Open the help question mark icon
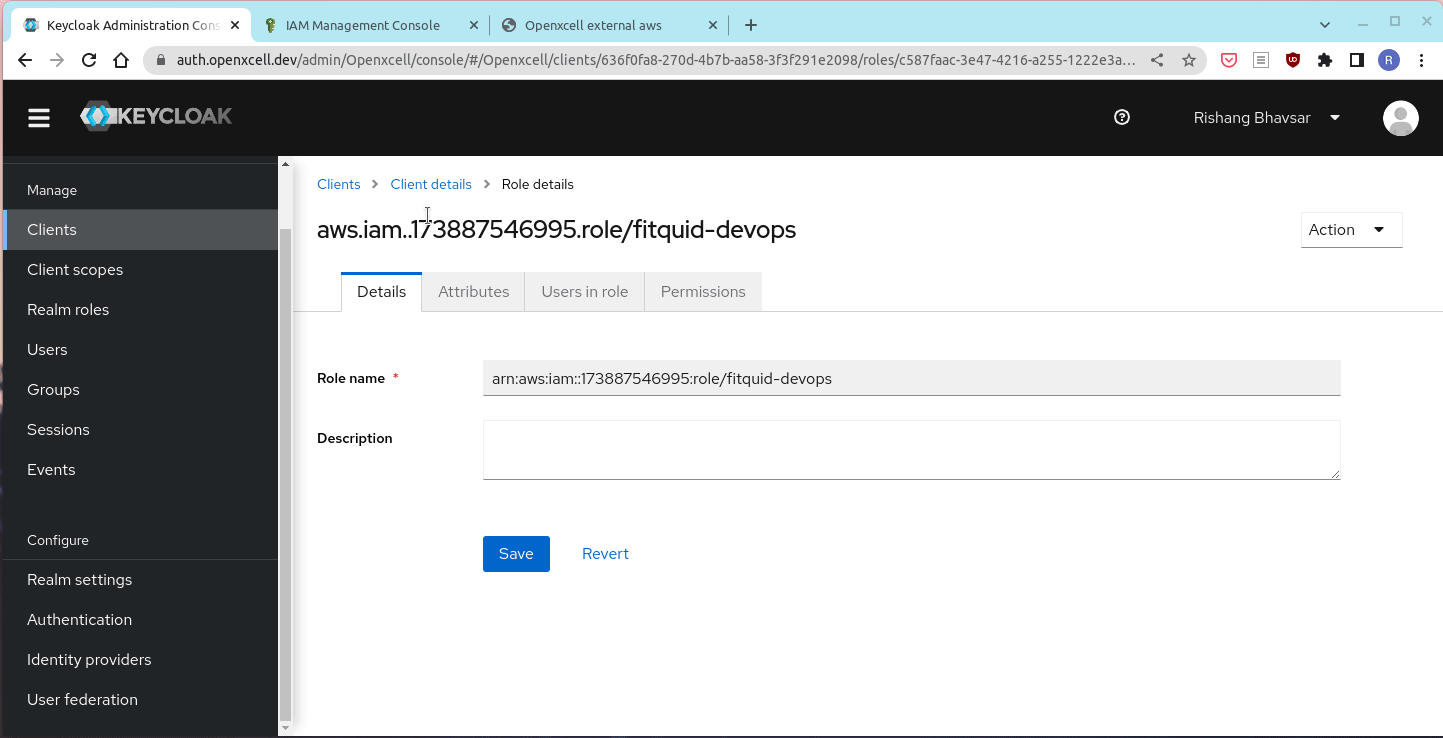1443x738 pixels. [1122, 117]
